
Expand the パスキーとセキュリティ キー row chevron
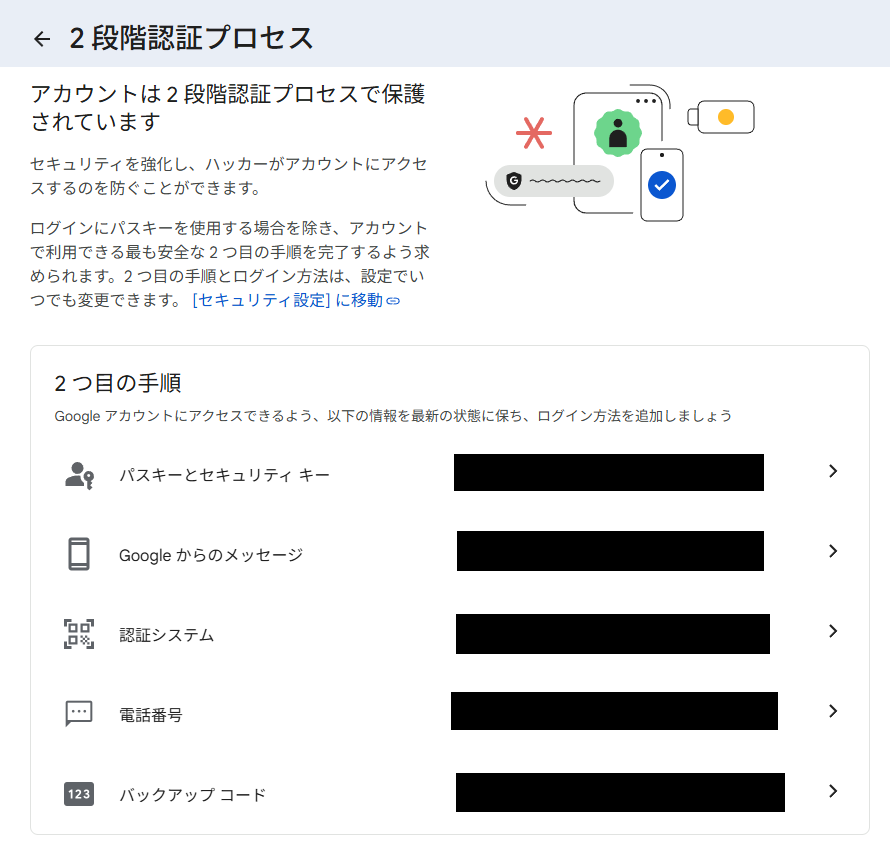click(833, 471)
